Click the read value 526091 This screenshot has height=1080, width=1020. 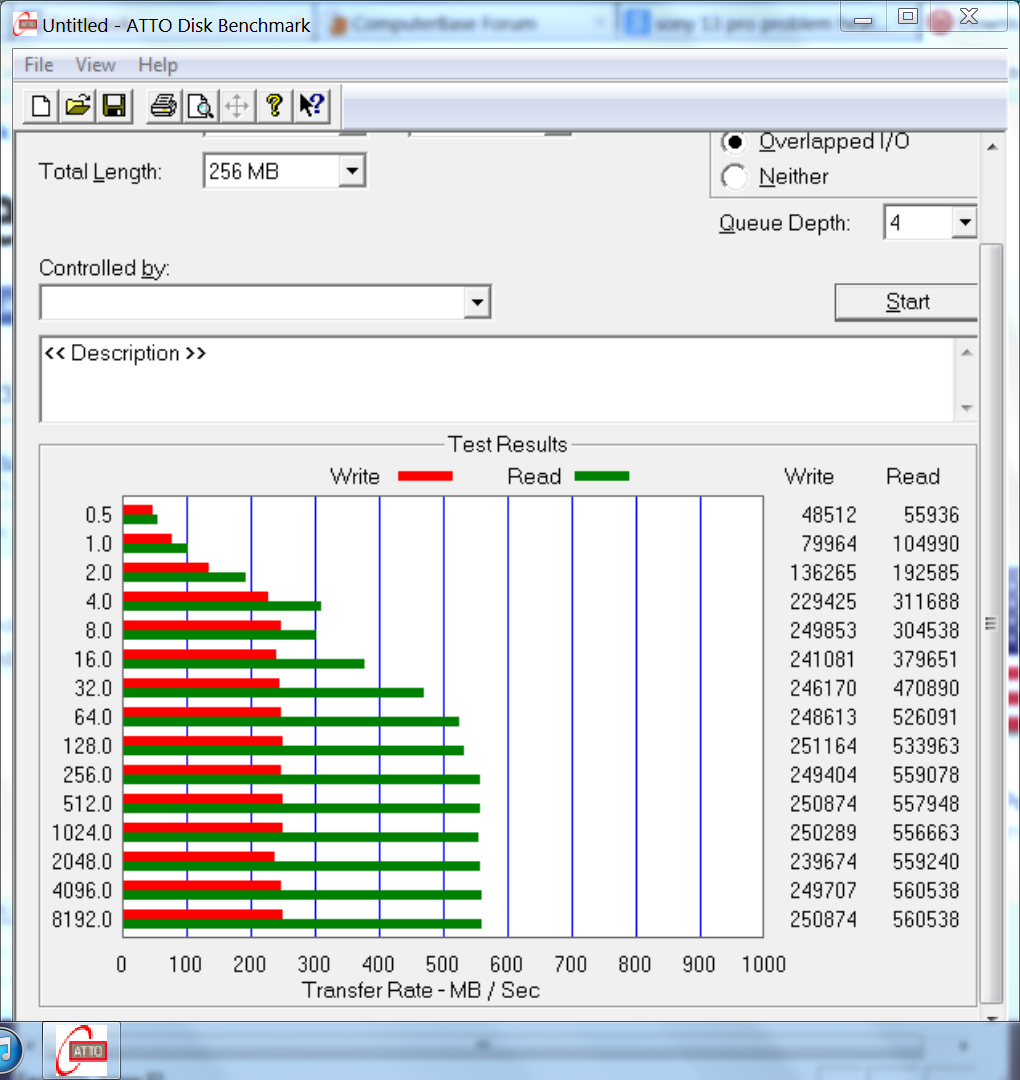click(926, 718)
